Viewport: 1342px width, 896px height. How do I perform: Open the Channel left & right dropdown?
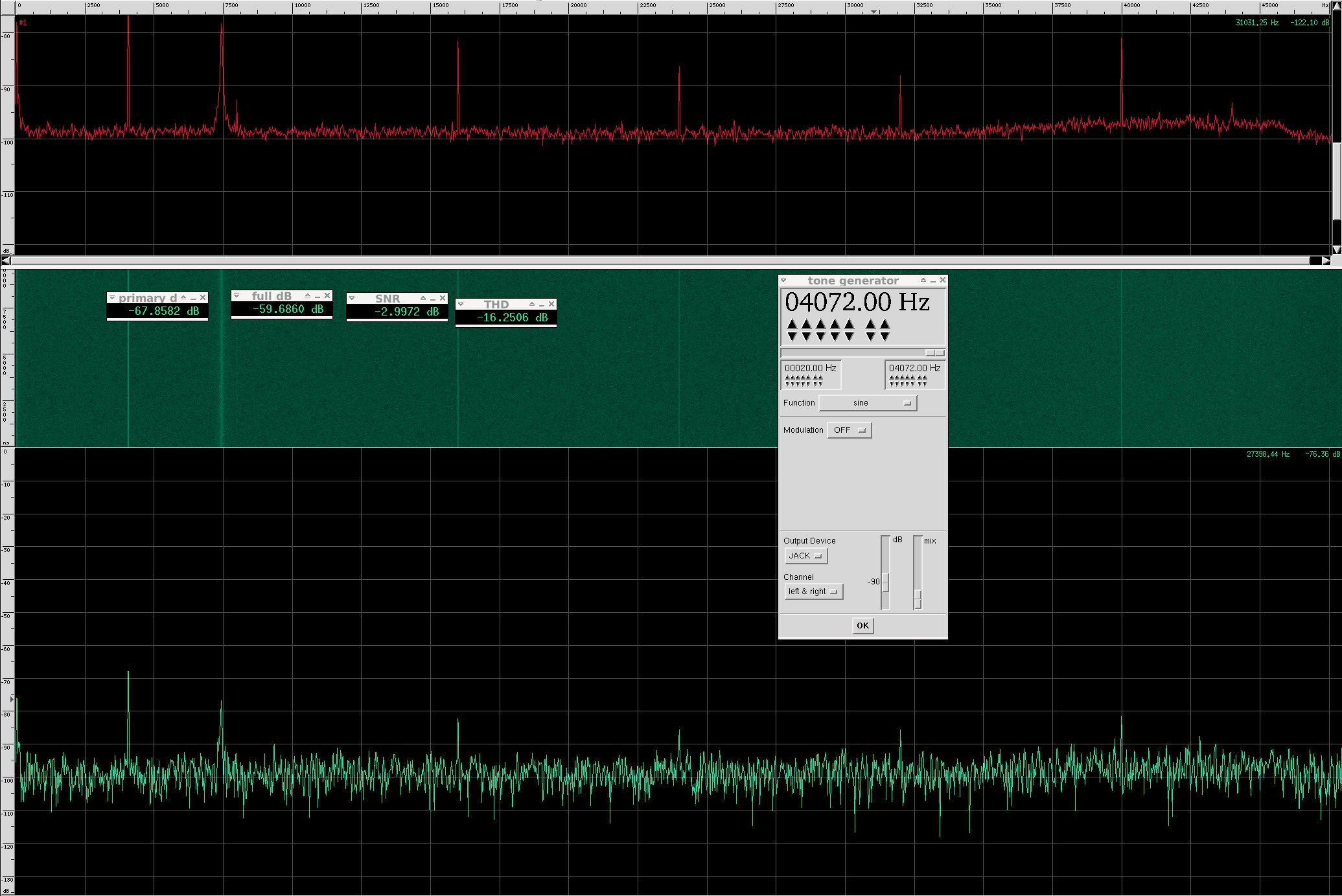[814, 592]
